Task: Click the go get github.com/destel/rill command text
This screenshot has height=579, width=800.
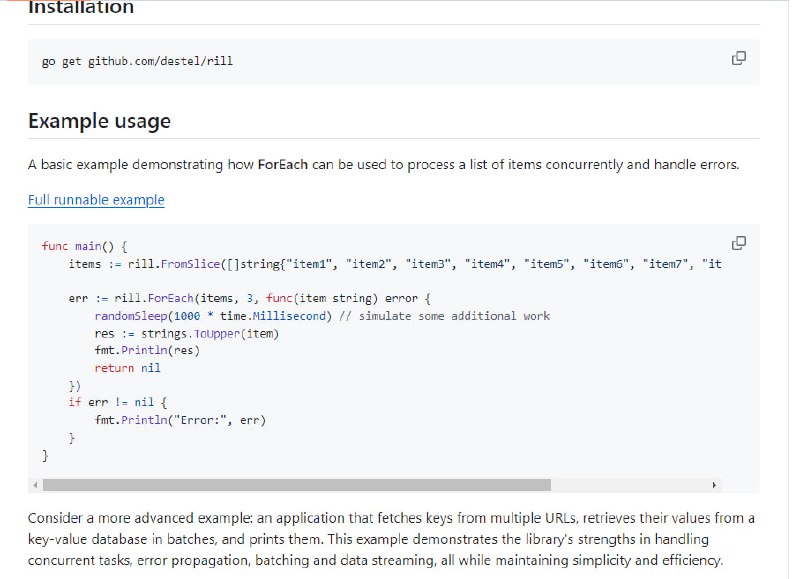Action: (137, 61)
